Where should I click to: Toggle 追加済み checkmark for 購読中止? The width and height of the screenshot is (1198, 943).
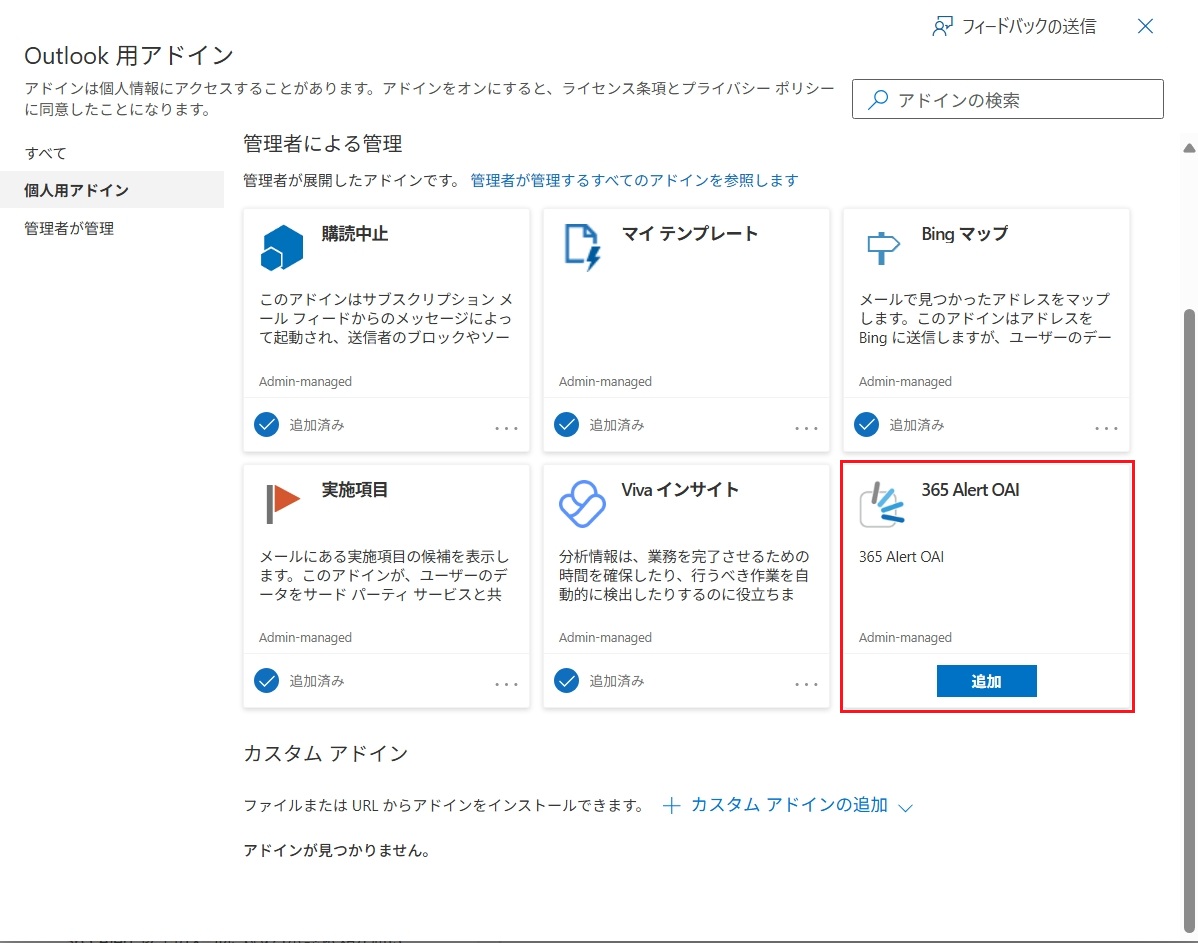[x=266, y=425]
